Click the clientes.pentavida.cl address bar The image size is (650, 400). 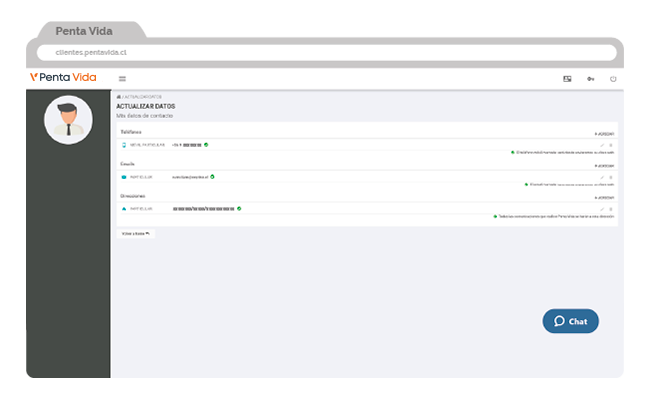[x=327, y=53]
